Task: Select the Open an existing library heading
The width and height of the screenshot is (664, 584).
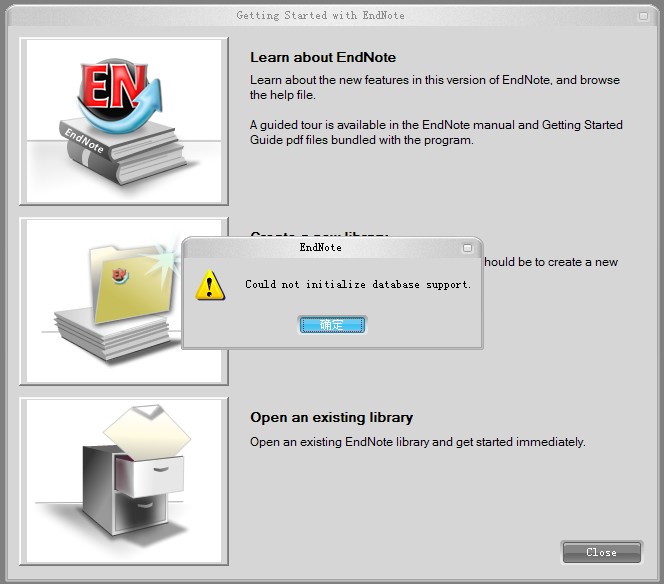Action: coord(331,417)
